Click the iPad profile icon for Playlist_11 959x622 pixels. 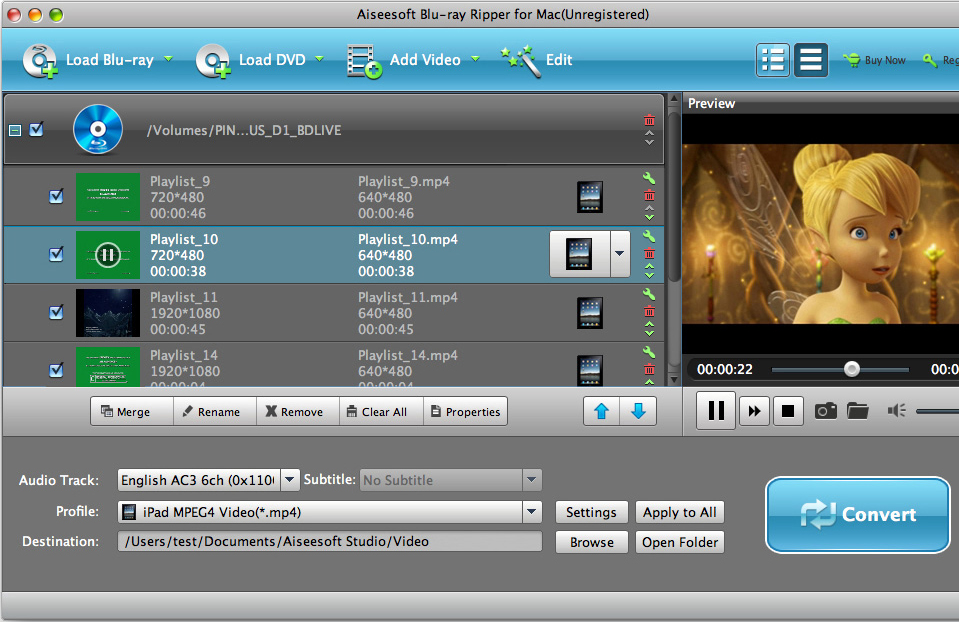tap(590, 313)
